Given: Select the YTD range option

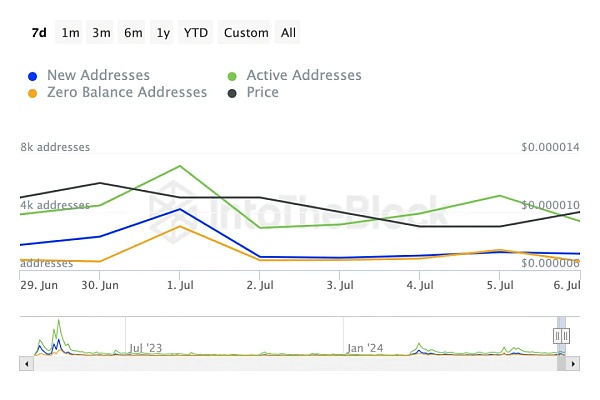Looking at the screenshot, I should 196,33.
